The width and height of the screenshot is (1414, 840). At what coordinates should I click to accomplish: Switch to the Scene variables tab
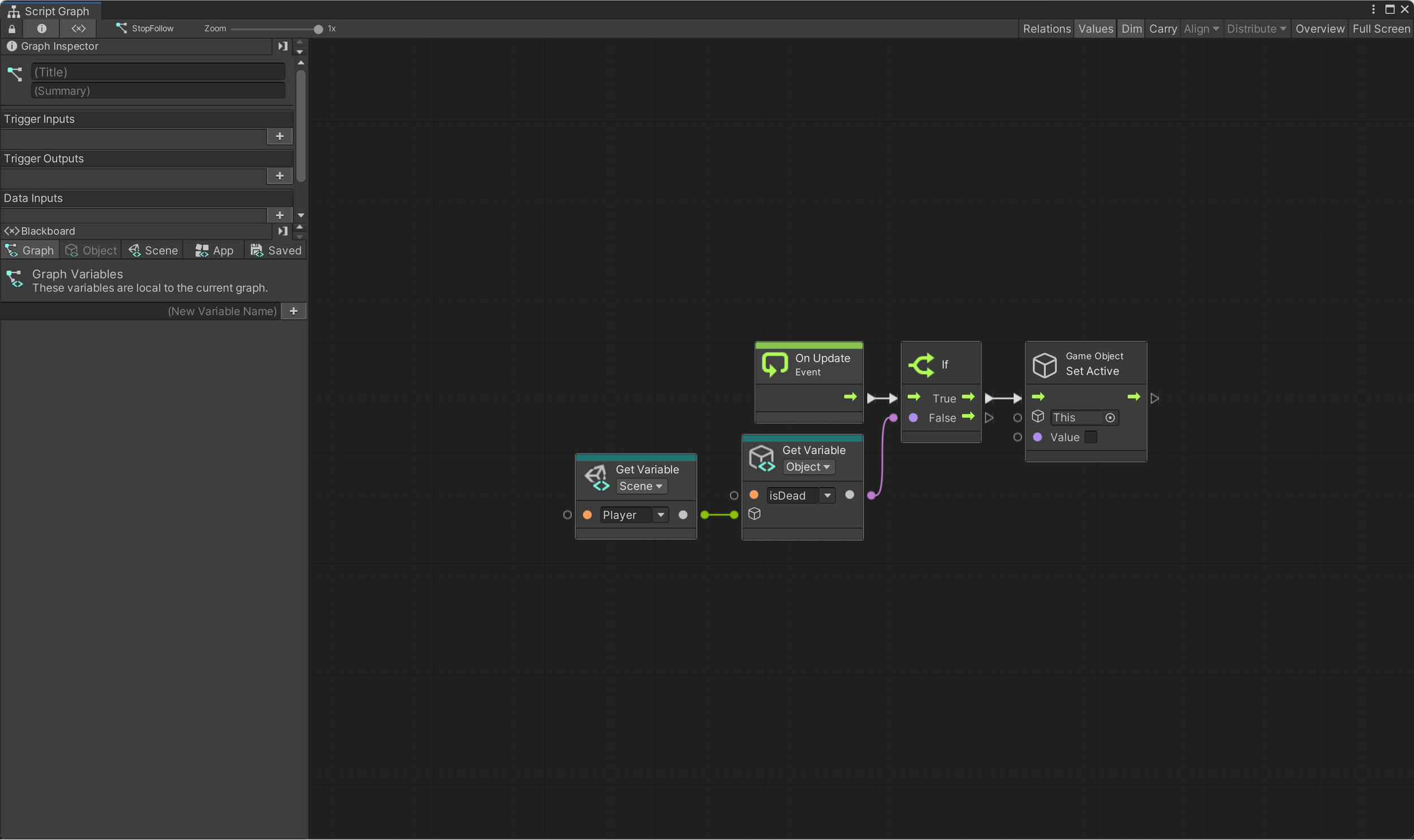point(153,250)
